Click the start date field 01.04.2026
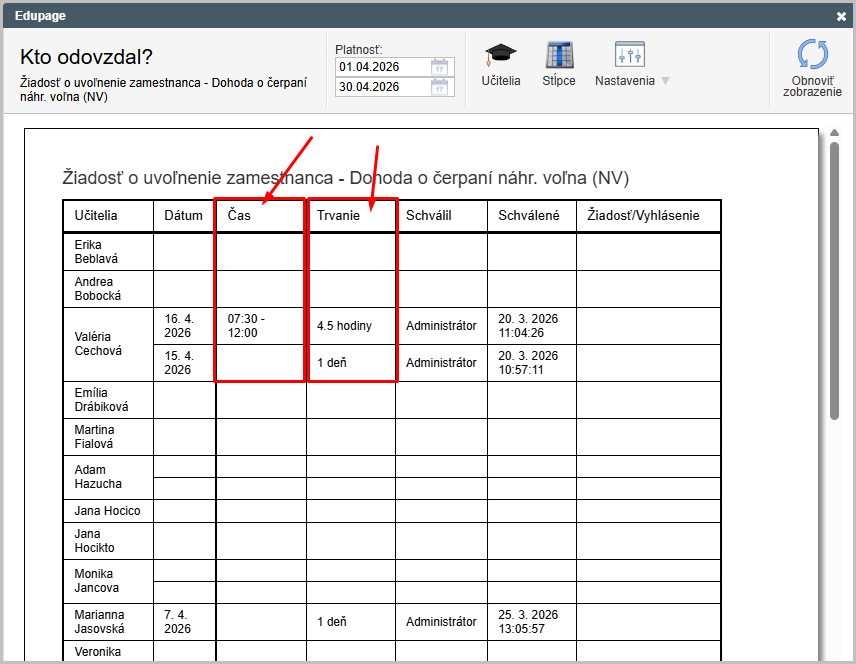 [382, 67]
